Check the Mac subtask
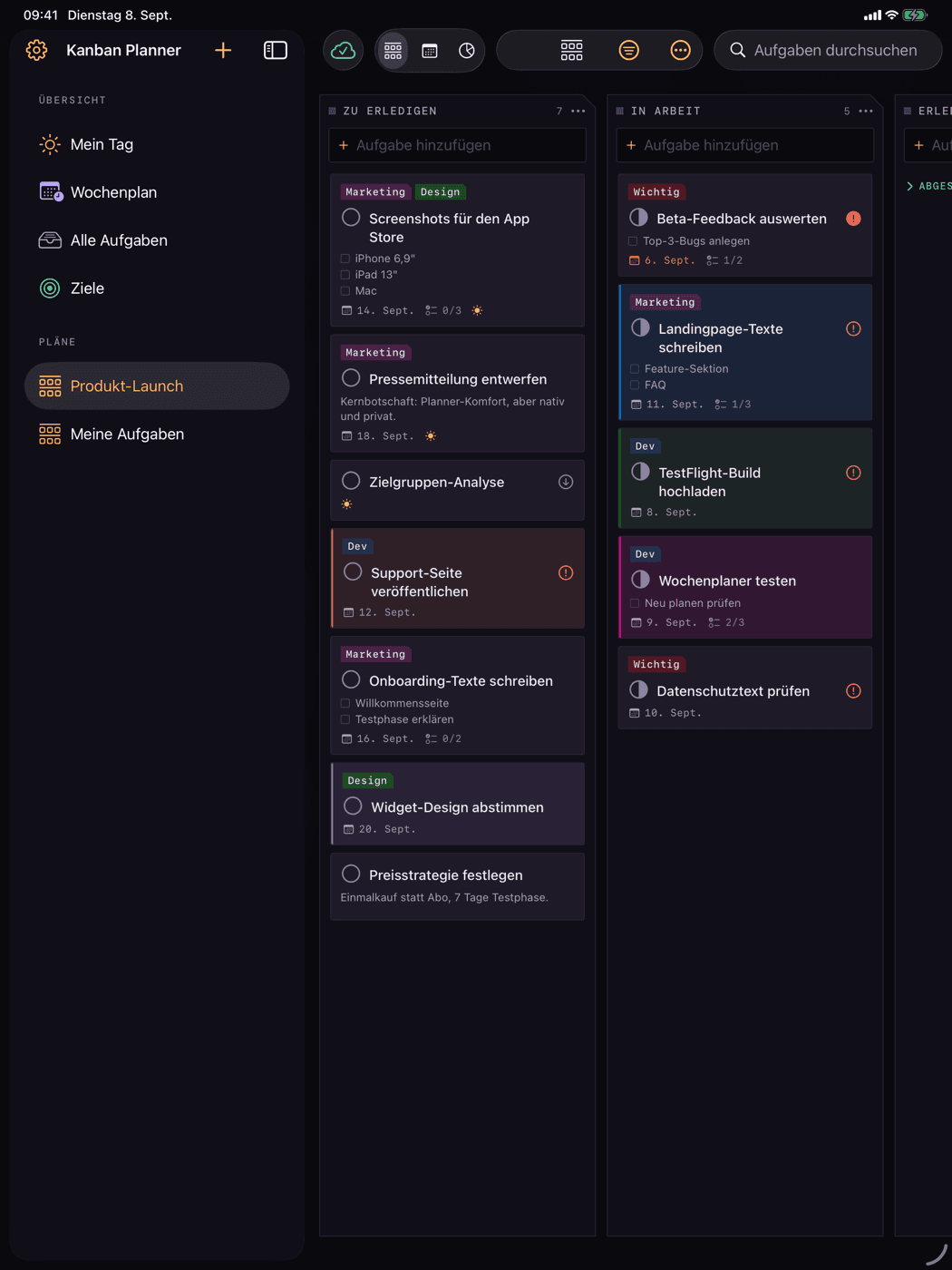This screenshot has width=952, height=1270. 345,291
